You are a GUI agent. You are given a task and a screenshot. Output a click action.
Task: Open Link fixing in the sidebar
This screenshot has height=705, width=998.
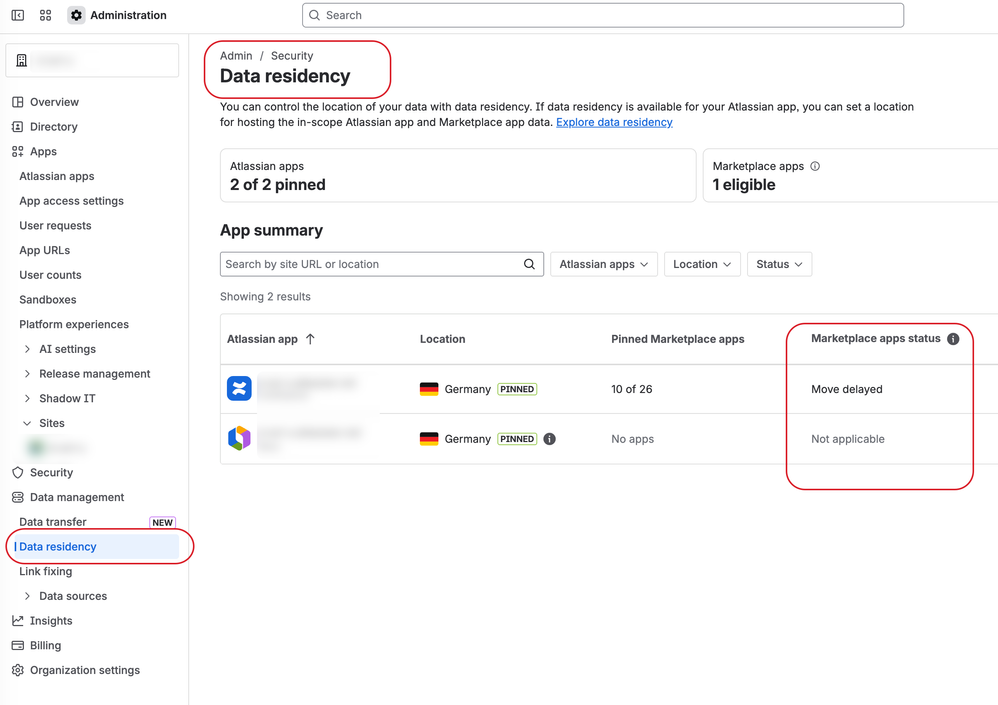pos(46,571)
